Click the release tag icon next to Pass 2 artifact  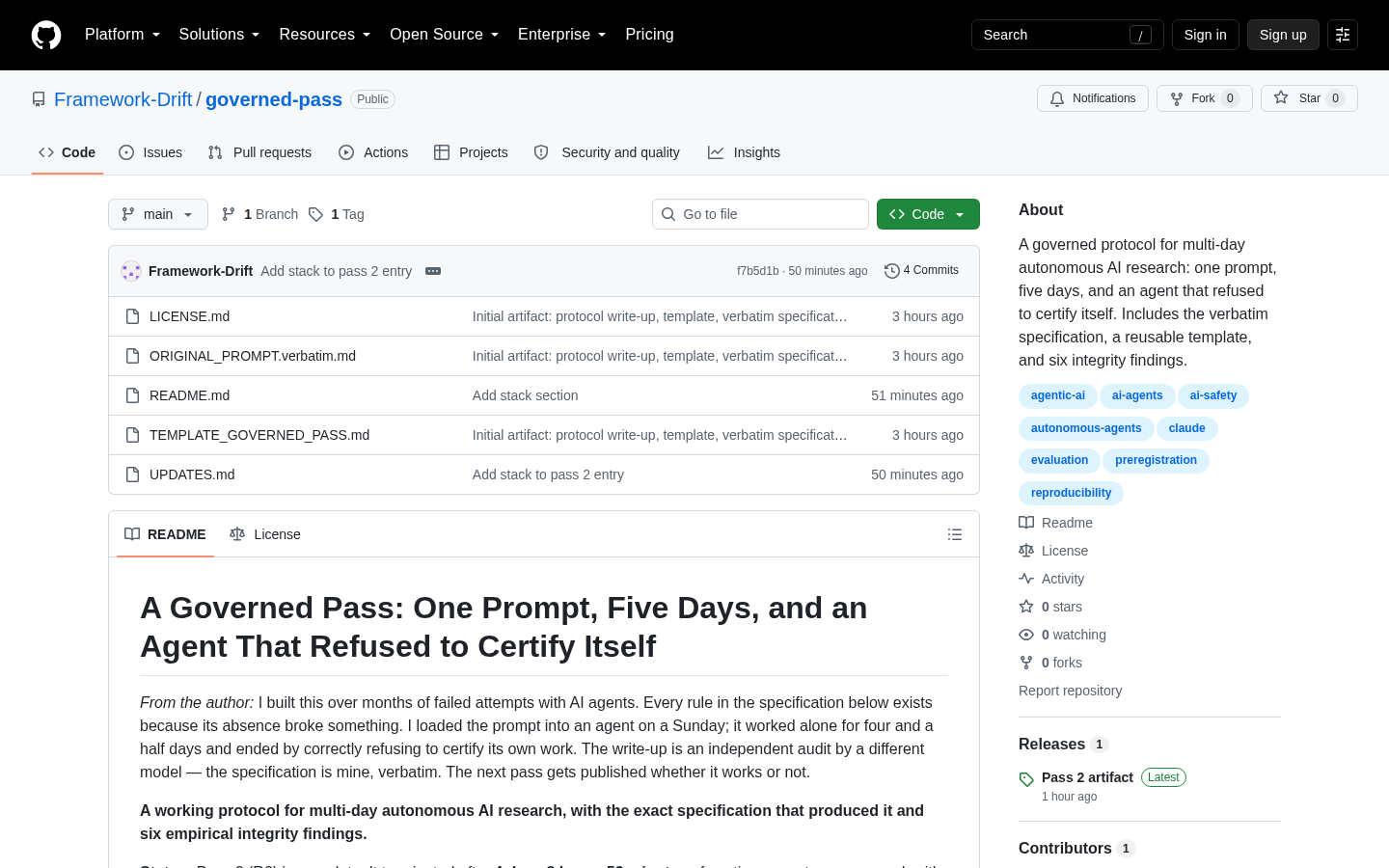(x=1026, y=779)
